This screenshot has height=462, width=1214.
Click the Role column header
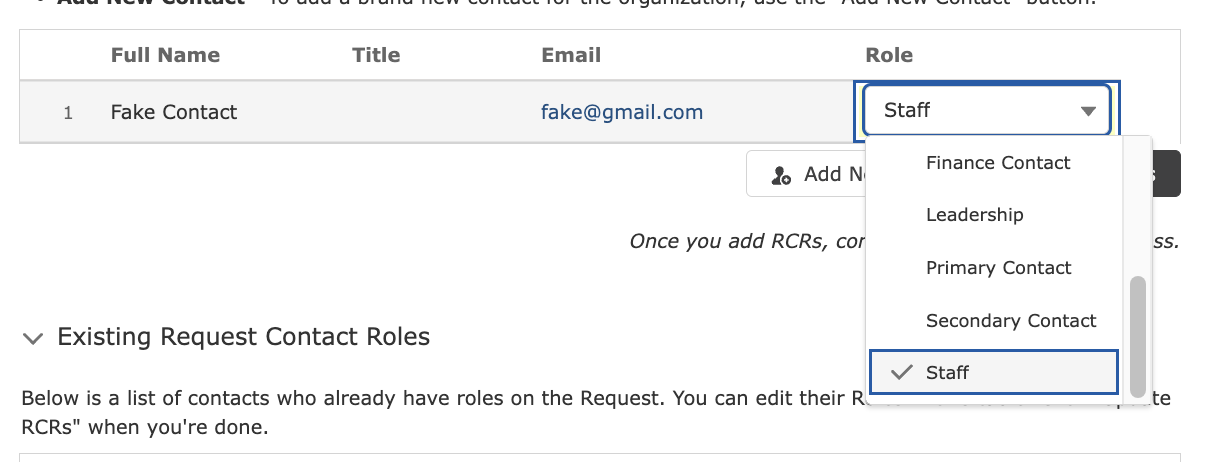tap(889, 55)
